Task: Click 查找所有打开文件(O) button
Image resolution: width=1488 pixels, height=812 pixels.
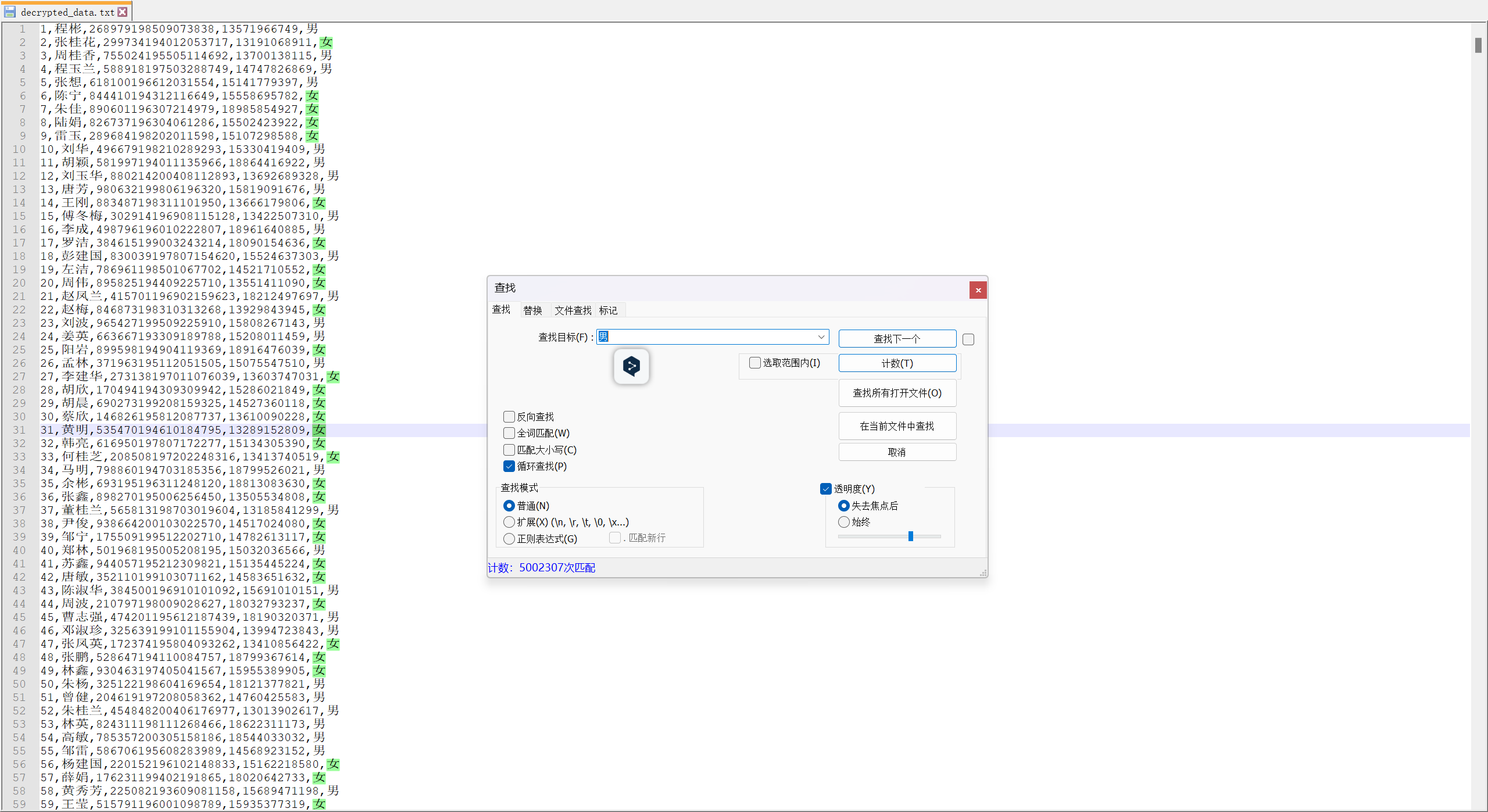Action: (897, 393)
